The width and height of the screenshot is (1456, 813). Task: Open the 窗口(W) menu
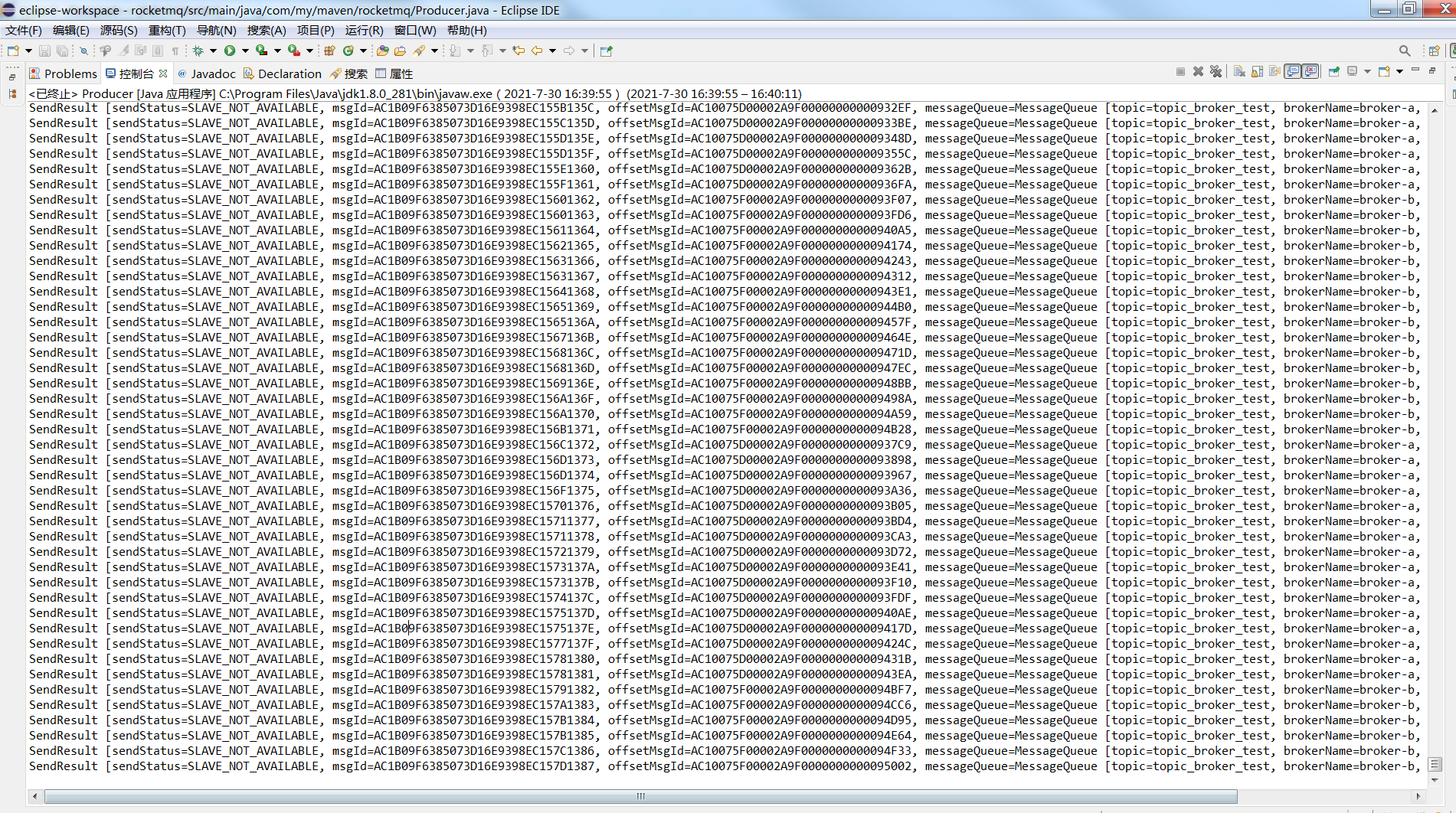pos(415,31)
